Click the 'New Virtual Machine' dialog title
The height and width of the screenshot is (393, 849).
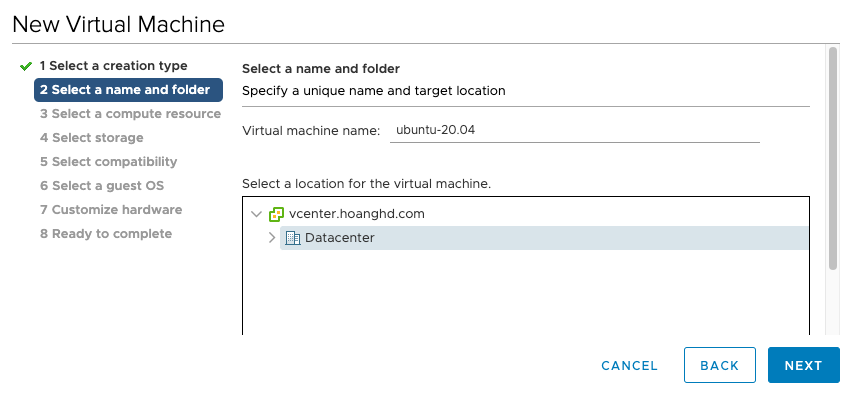pos(119,24)
